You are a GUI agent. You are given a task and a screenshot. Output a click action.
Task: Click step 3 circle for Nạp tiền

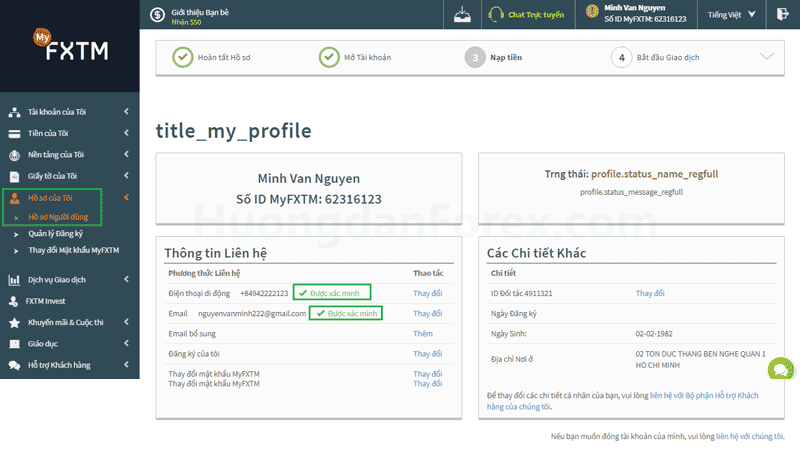(x=475, y=57)
